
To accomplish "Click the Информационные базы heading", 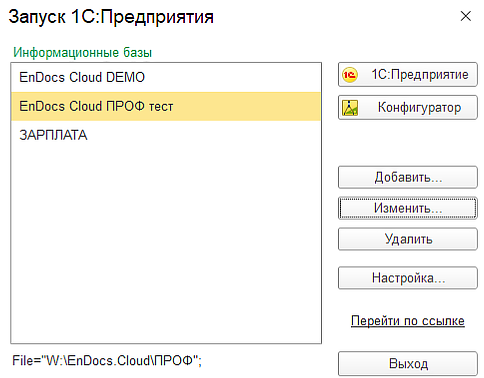I will 83,53.
